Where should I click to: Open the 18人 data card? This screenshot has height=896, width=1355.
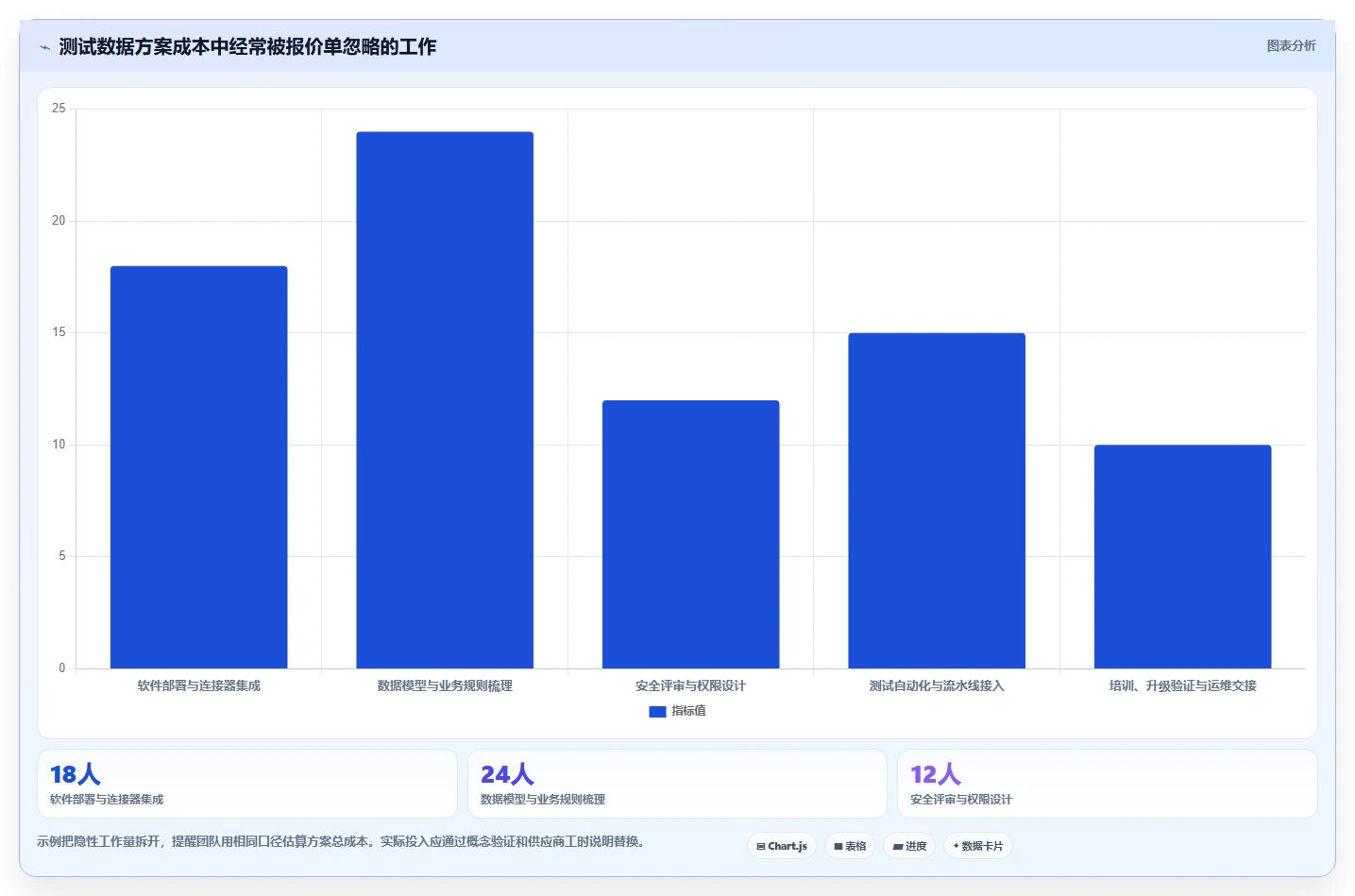point(247,784)
